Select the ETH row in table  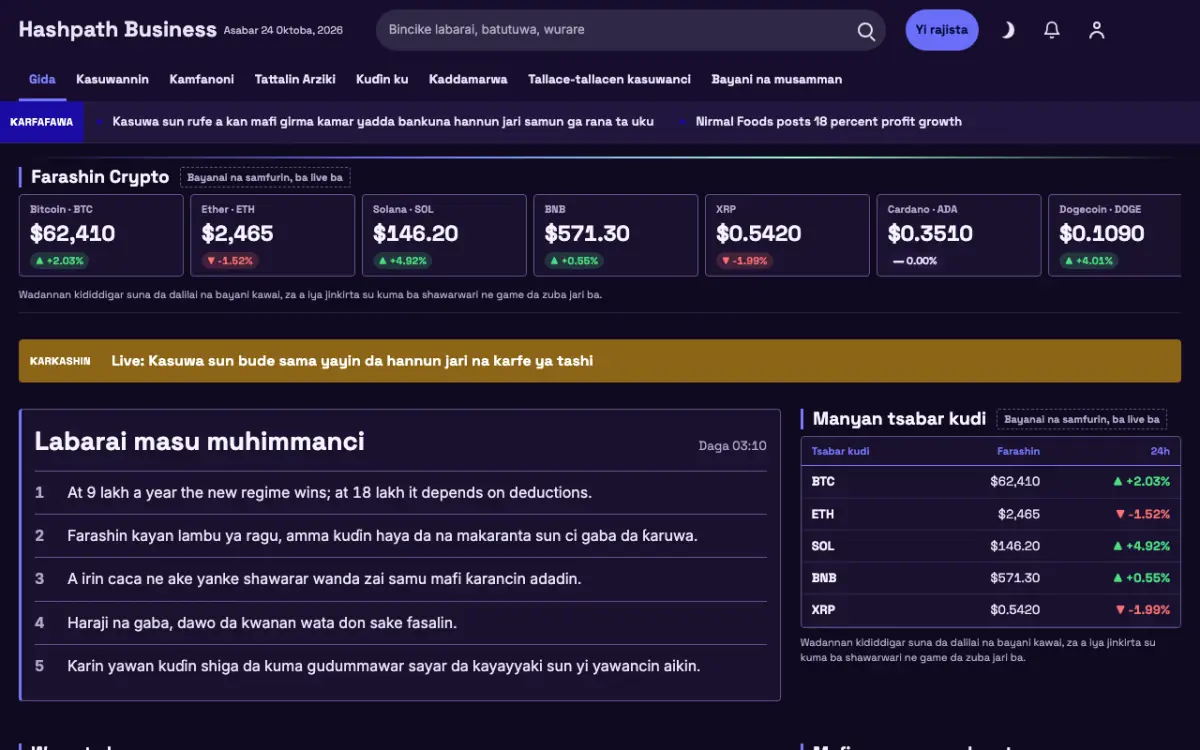click(x=991, y=514)
